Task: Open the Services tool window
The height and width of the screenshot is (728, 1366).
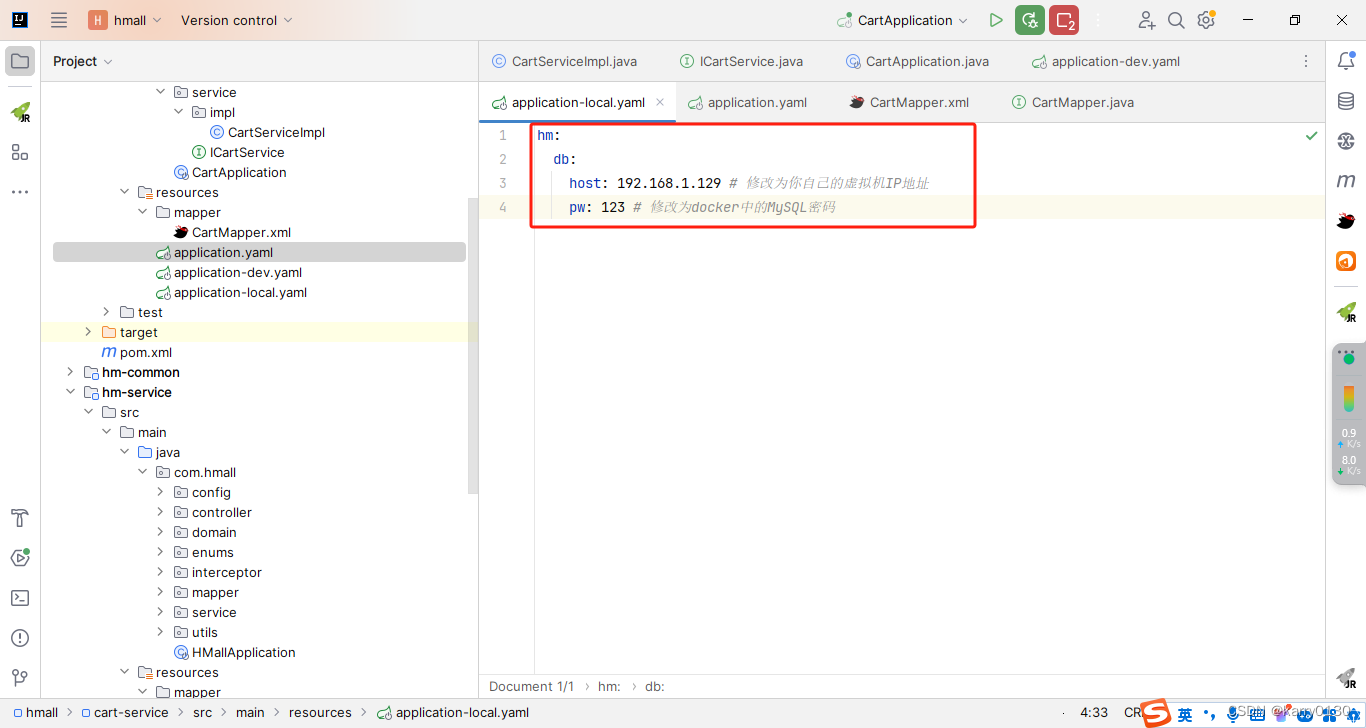Action: pos(20,558)
